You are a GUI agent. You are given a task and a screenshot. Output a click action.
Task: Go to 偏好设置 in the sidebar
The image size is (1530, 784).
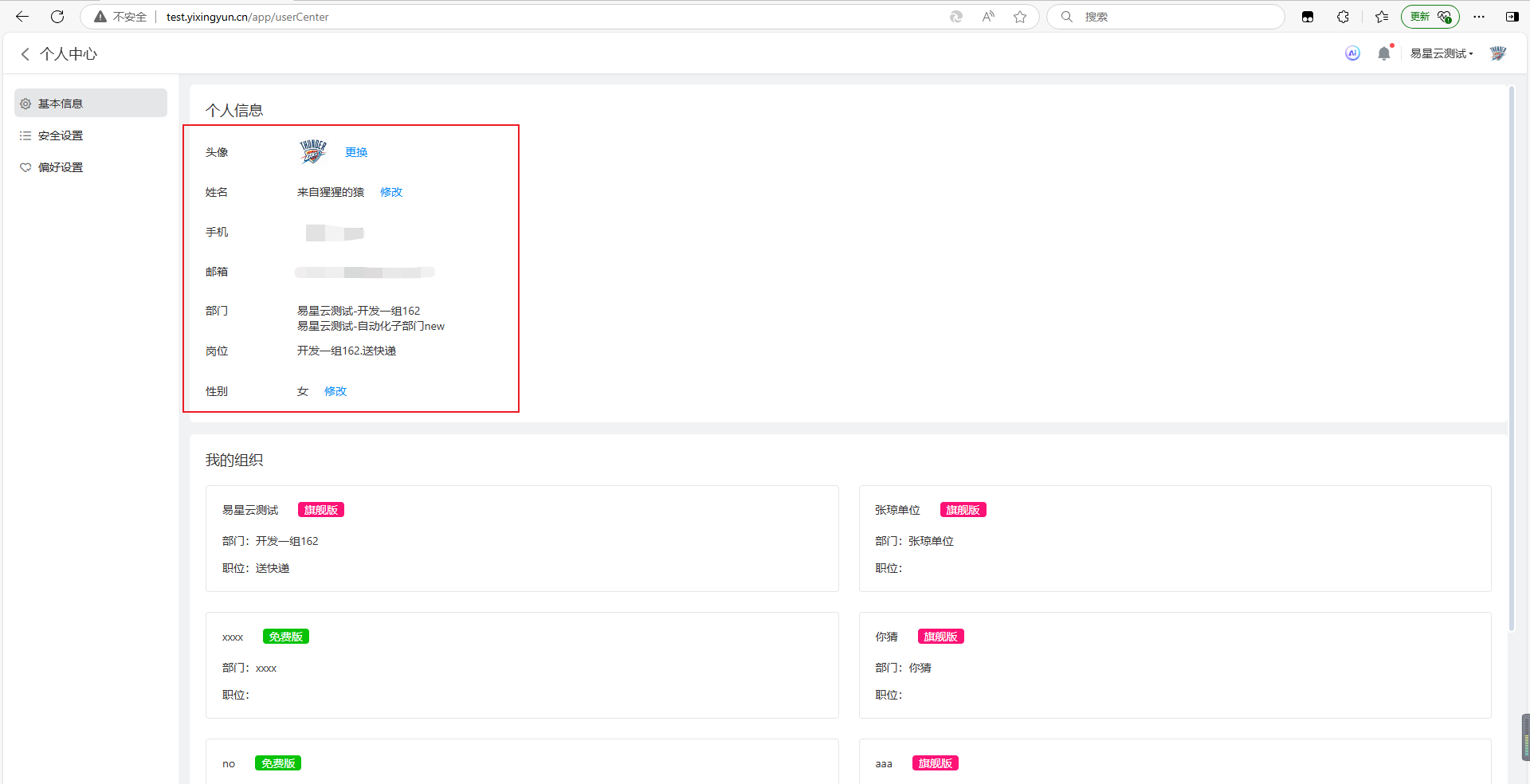pos(61,167)
